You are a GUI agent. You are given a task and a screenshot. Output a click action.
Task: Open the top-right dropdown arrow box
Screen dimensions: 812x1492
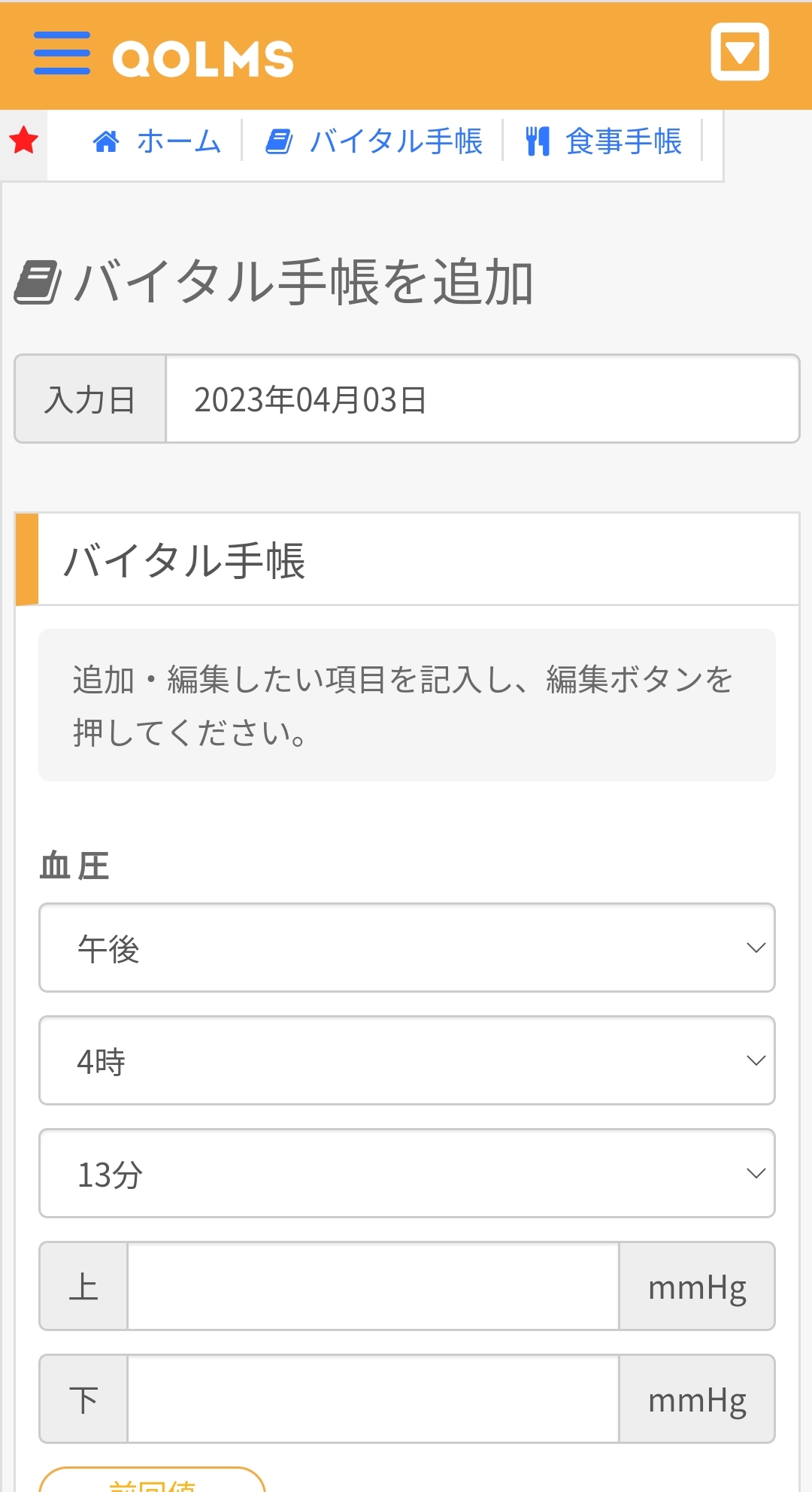point(740,52)
